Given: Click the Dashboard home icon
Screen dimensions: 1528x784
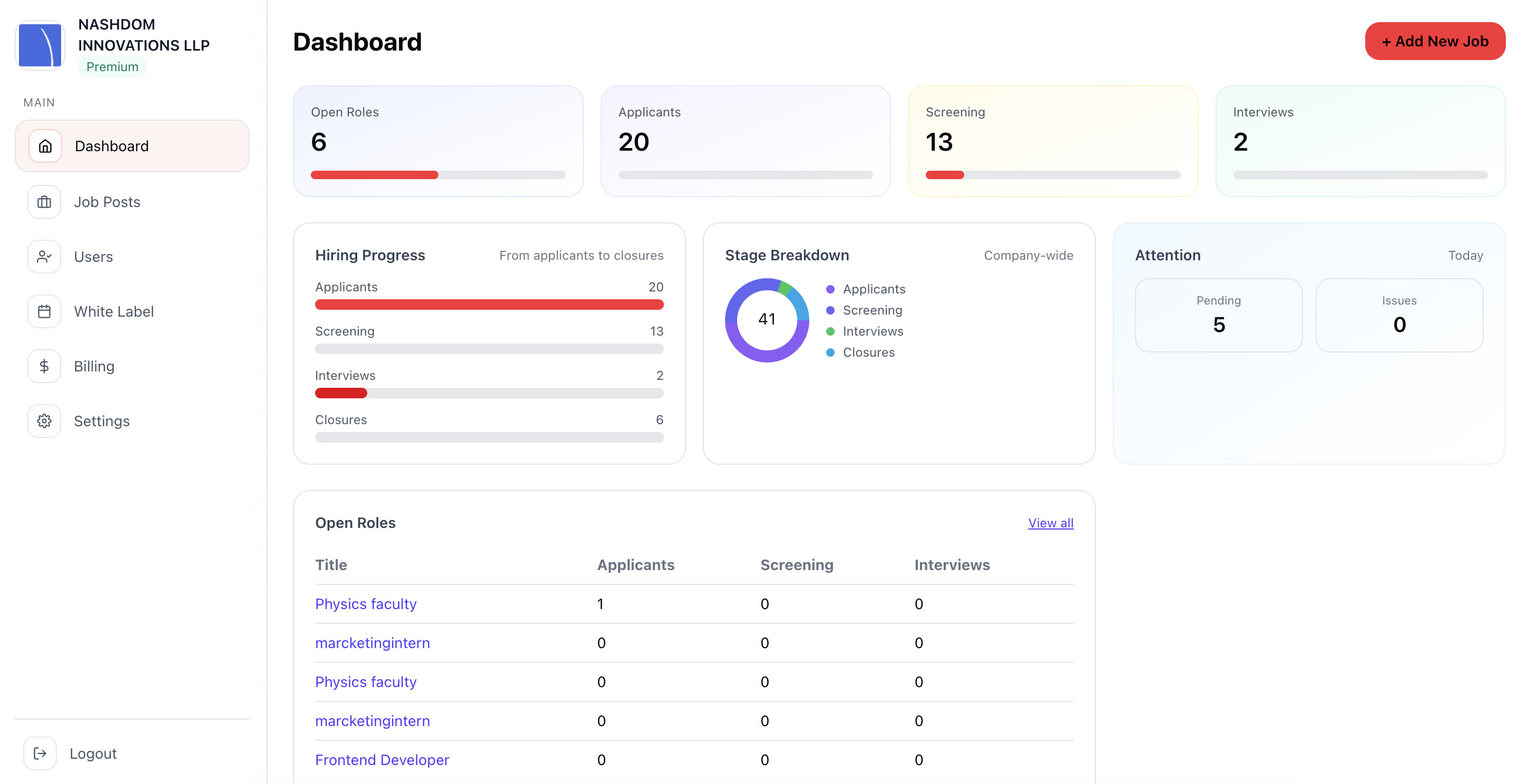Looking at the screenshot, I should point(45,146).
